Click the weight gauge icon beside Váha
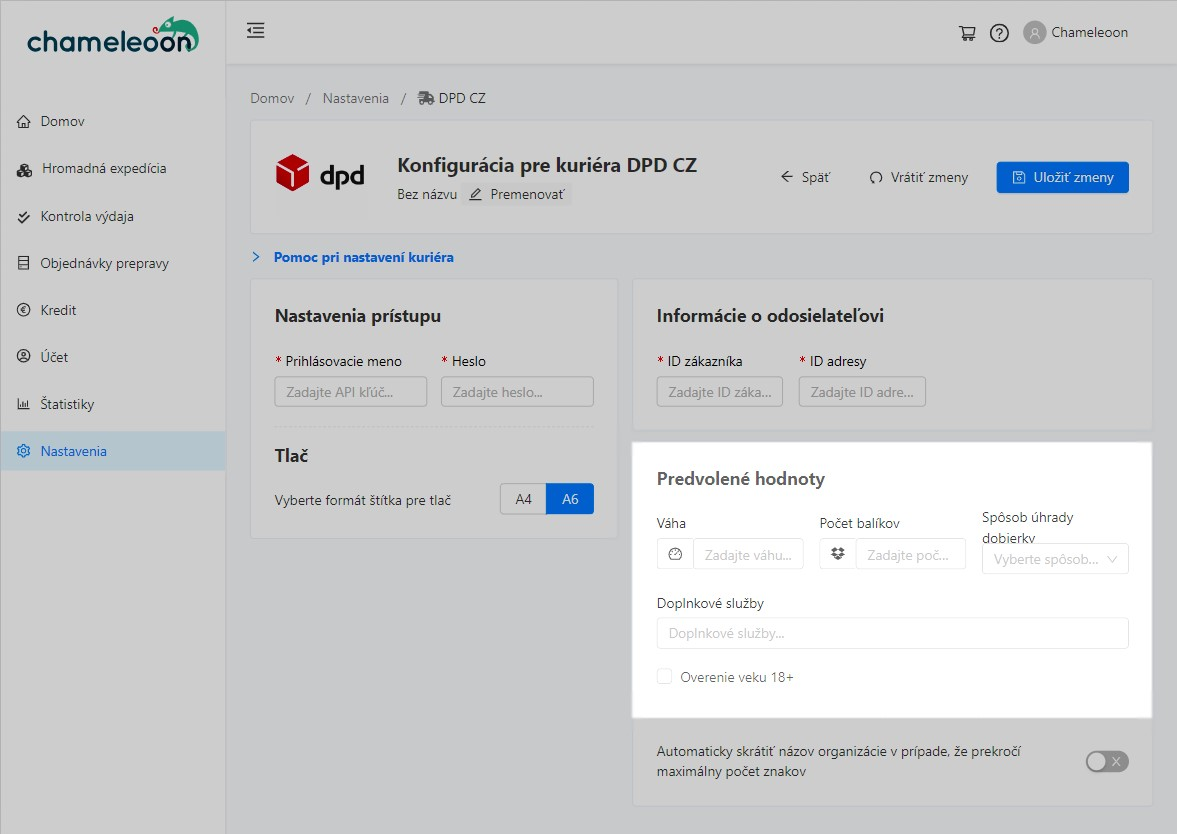The image size is (1177, 834). pos(675,554)
